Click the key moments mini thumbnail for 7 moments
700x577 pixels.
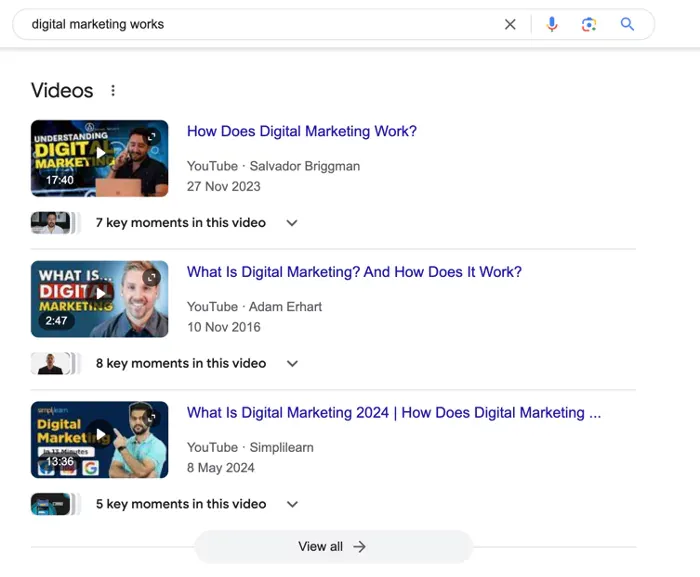coord(55,223)
